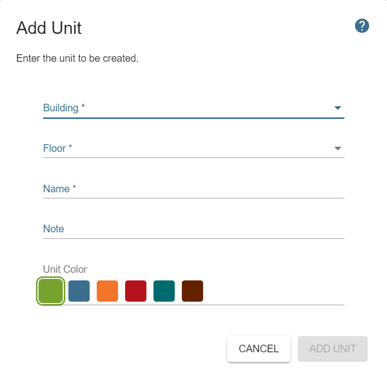The width and height of the screenshot is (387, 371).
Task: Choose the teal unit color swatch
Action: (x=164, y=291)
